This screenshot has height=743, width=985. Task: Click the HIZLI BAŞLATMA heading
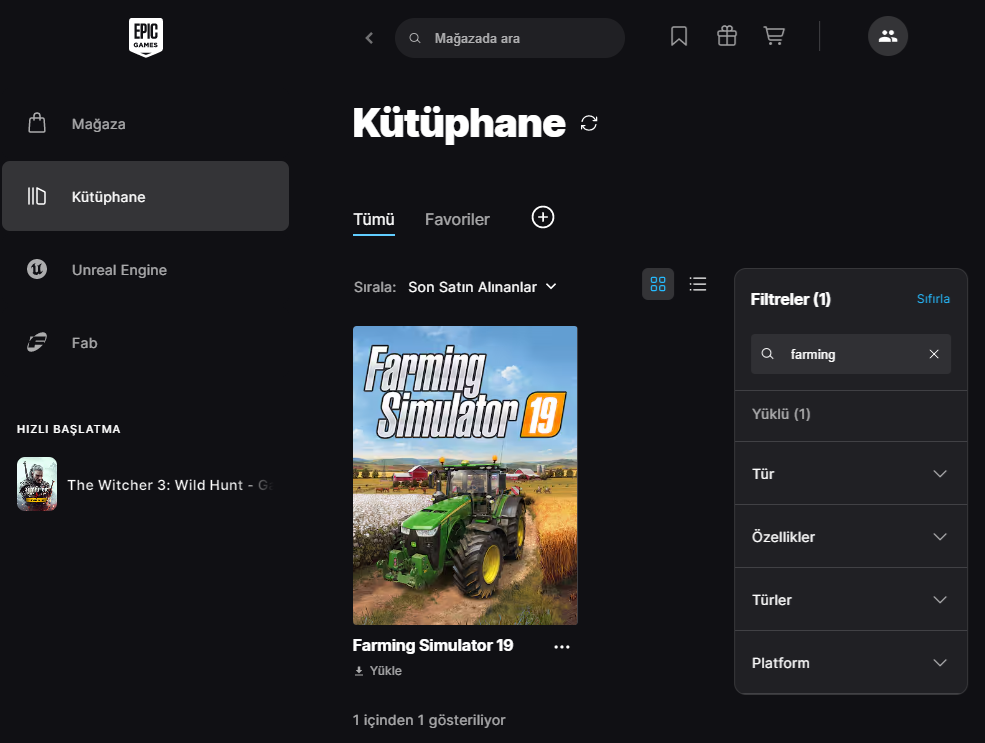pyautogui.click(x=68, y=429)
